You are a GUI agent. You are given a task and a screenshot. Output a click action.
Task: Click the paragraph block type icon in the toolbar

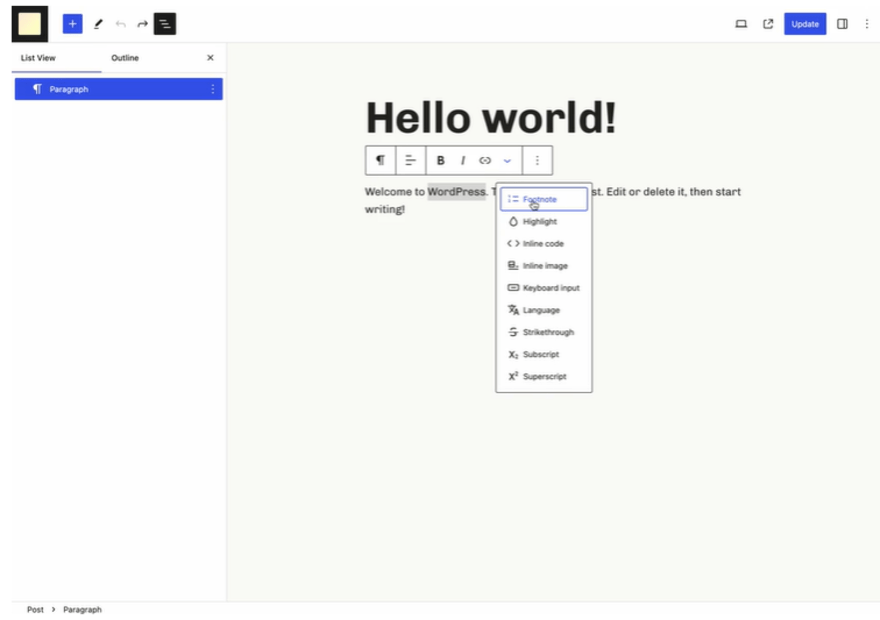[381, 160]
